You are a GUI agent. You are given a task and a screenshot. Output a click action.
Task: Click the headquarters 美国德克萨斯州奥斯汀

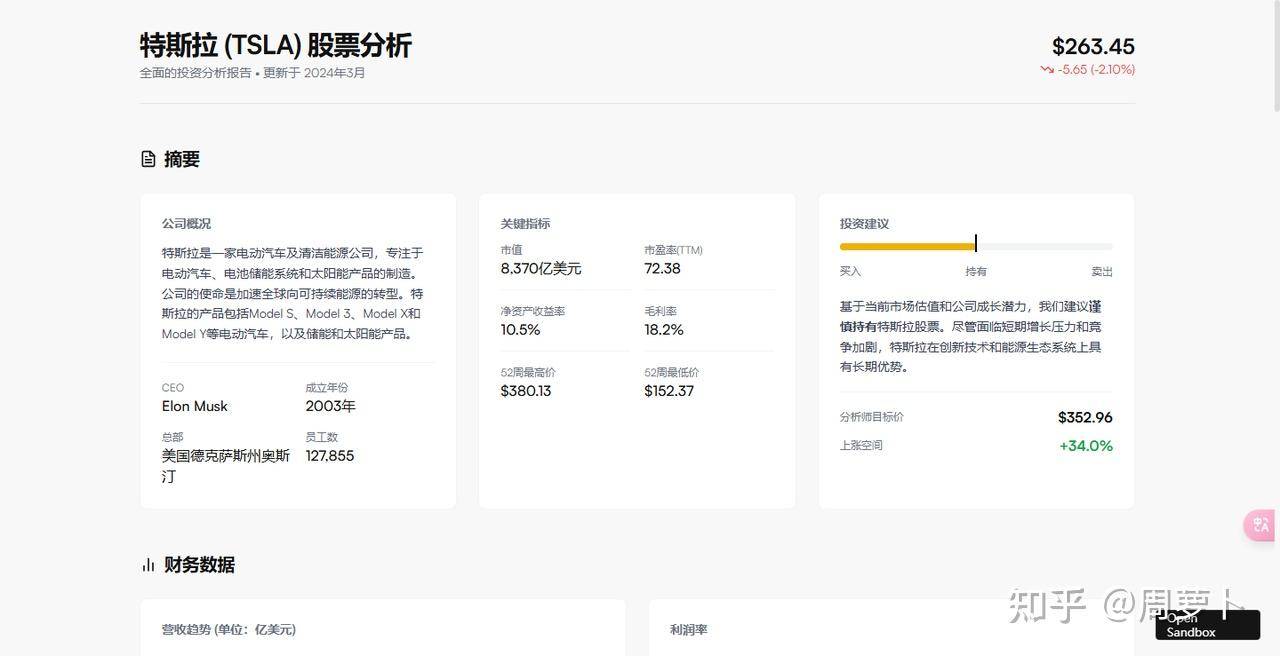pyautogui.click(x=226, y=466)
